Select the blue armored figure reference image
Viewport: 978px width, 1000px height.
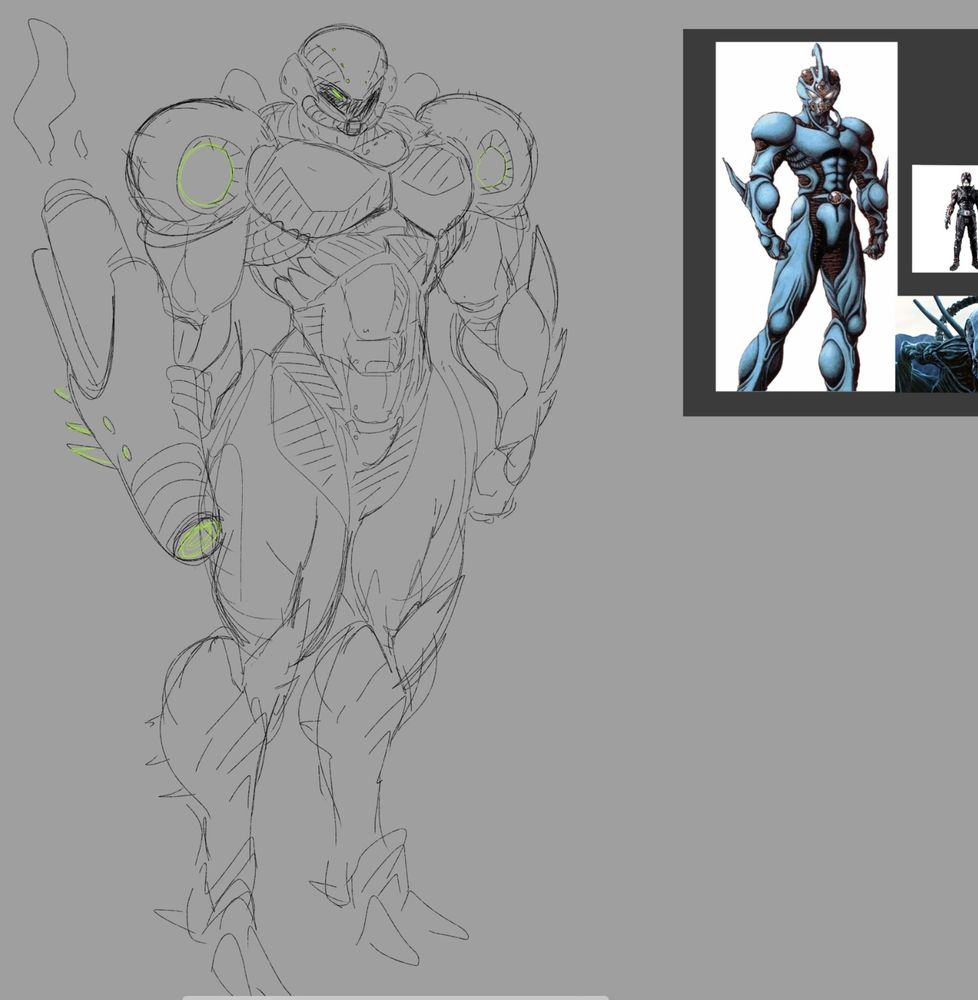coord(806,217)
